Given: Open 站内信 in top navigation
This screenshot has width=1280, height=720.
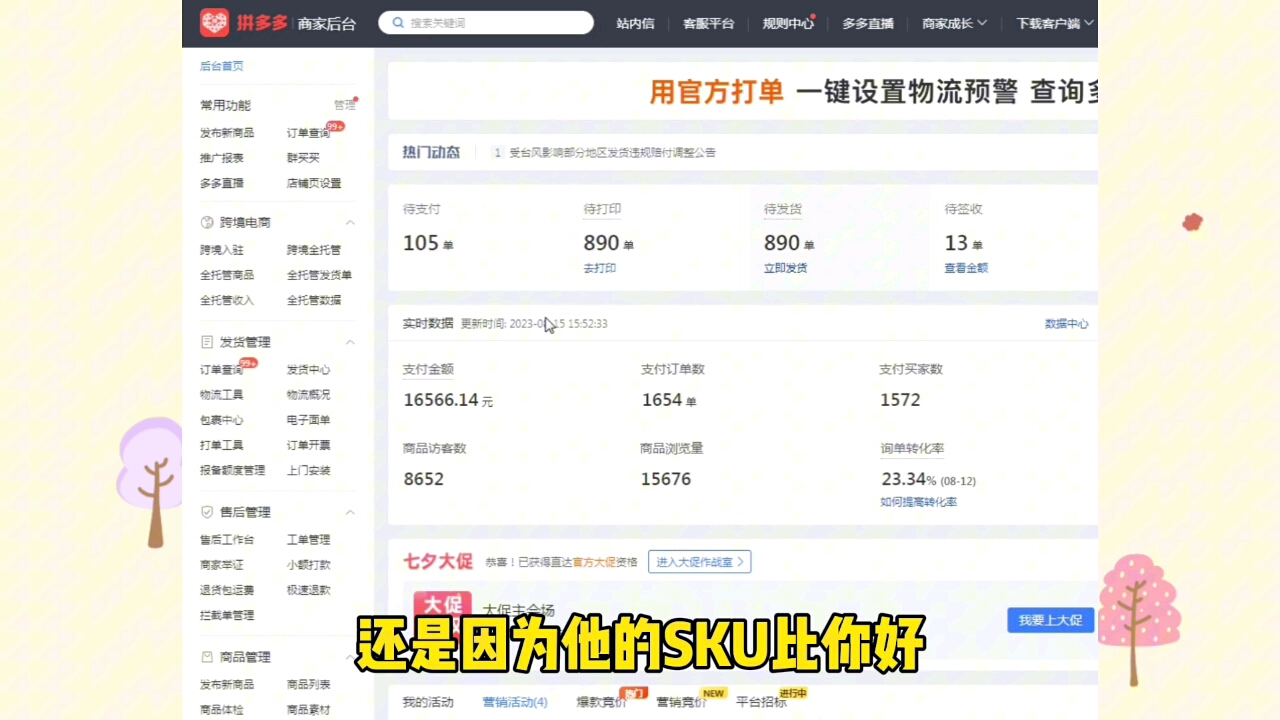Looking at the screenshot, I should coord(635,23).
